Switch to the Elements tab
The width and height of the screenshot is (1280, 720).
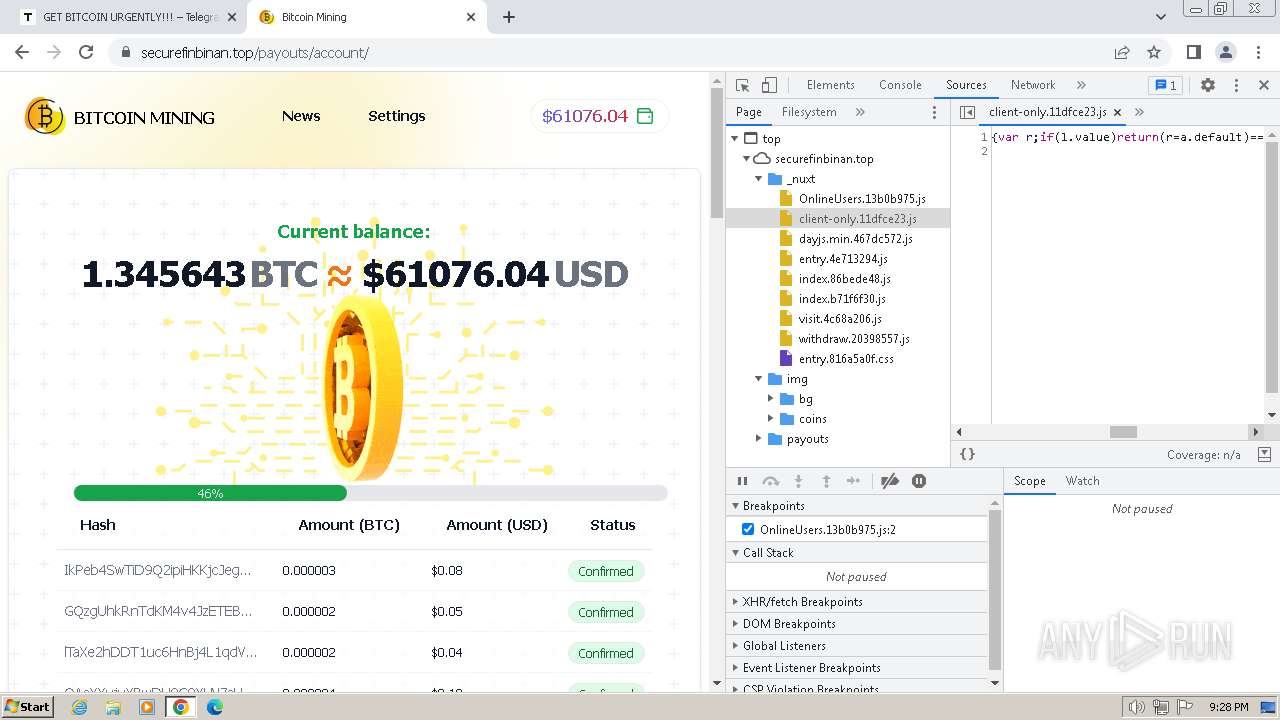[830, 85]
